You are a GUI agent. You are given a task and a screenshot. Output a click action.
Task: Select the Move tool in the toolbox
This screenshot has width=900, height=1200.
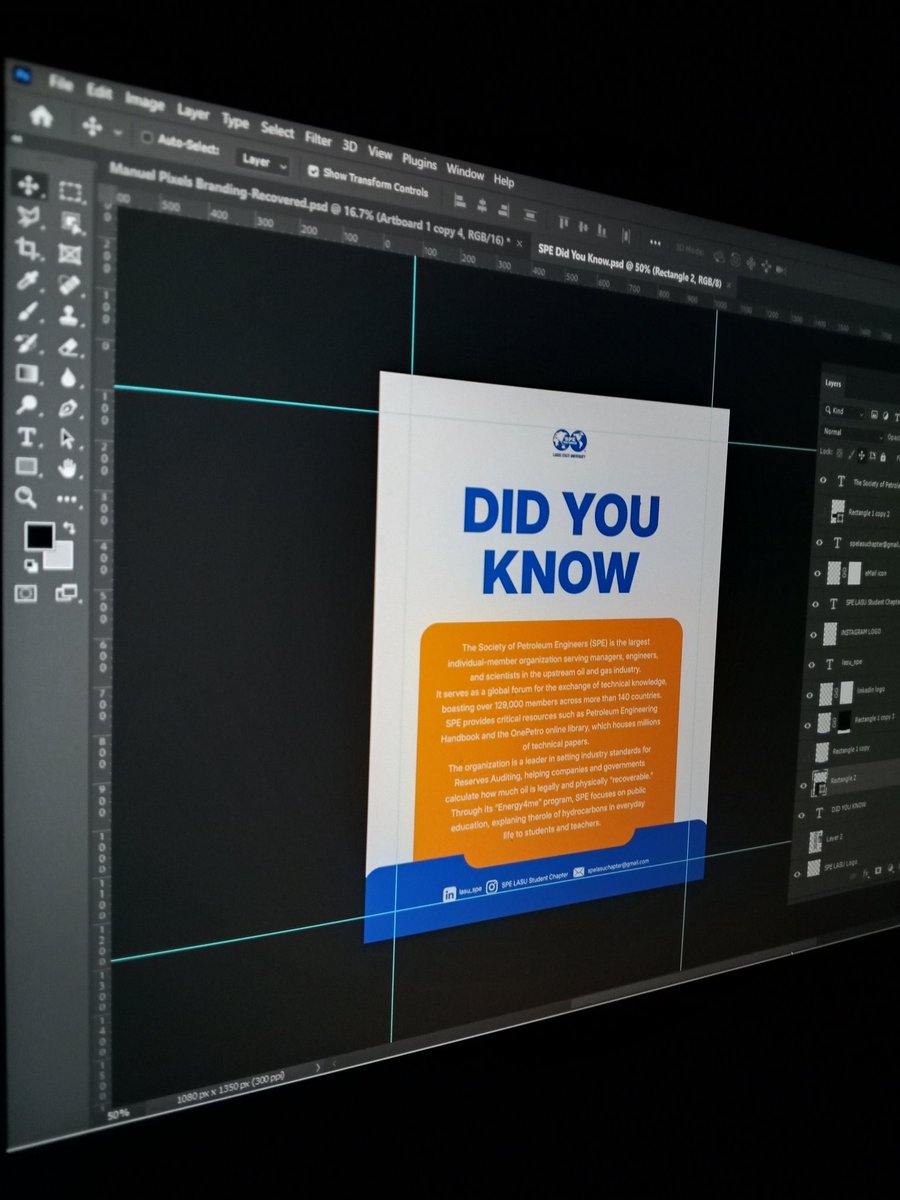click(x=28, y=184)
